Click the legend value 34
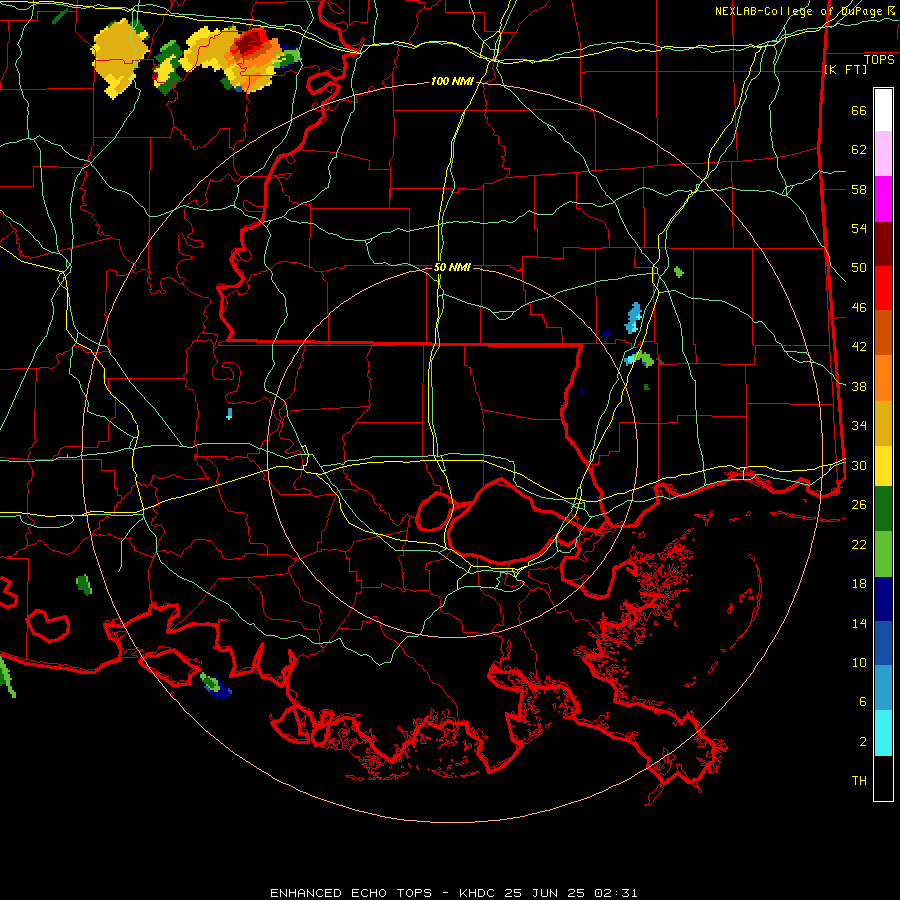This screenshot has width=900, height=900. point(859,426)
